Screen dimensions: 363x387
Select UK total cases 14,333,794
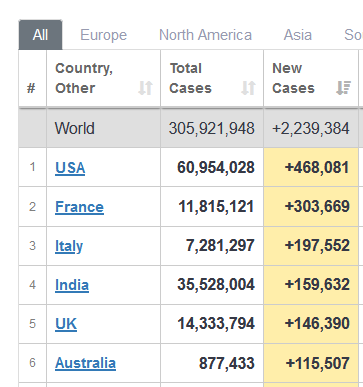[216, 323]
